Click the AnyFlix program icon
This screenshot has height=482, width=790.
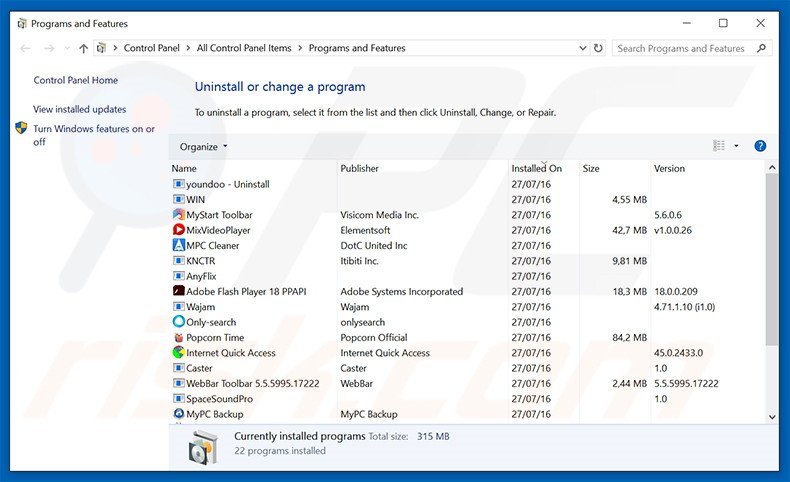(178, 276)
